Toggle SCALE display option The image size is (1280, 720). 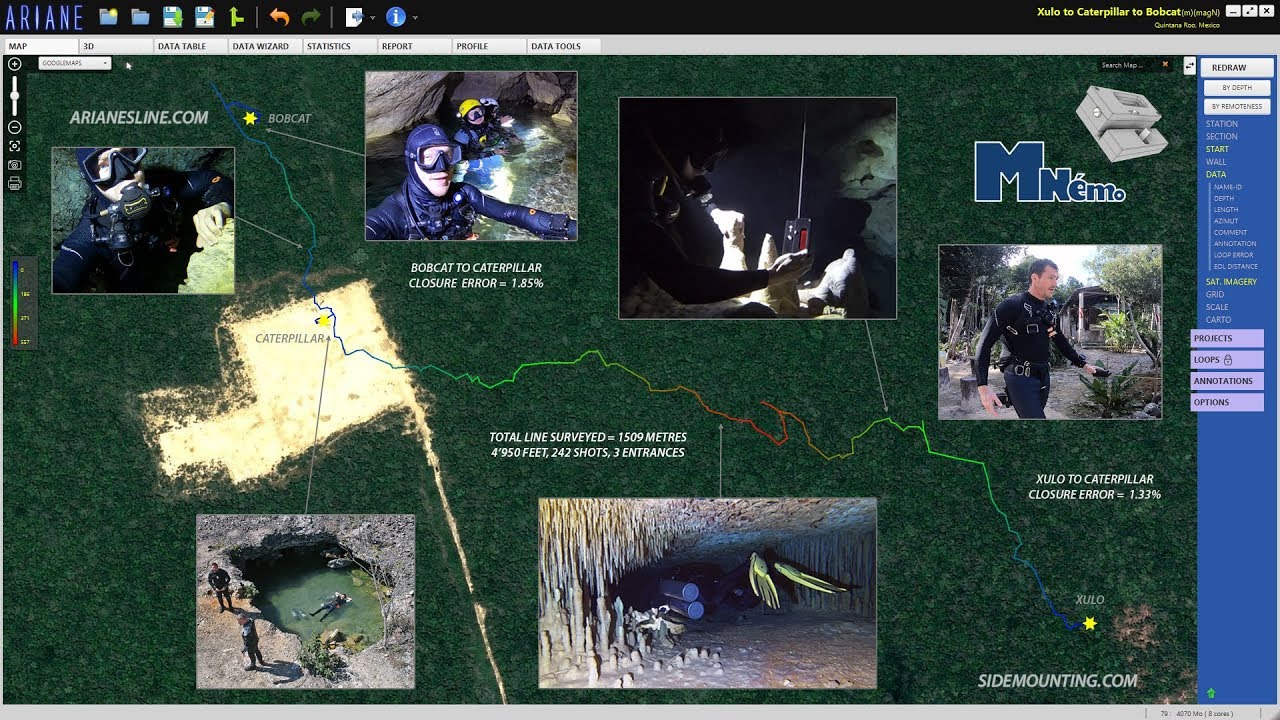coord(1216,307)
